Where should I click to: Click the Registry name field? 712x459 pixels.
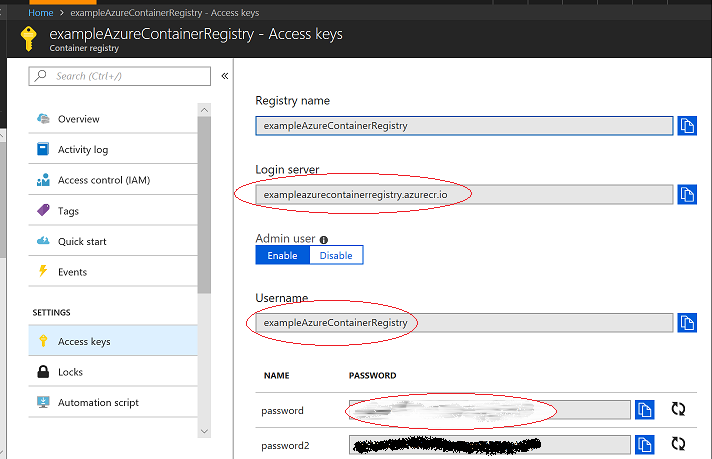tap(464, 126)
